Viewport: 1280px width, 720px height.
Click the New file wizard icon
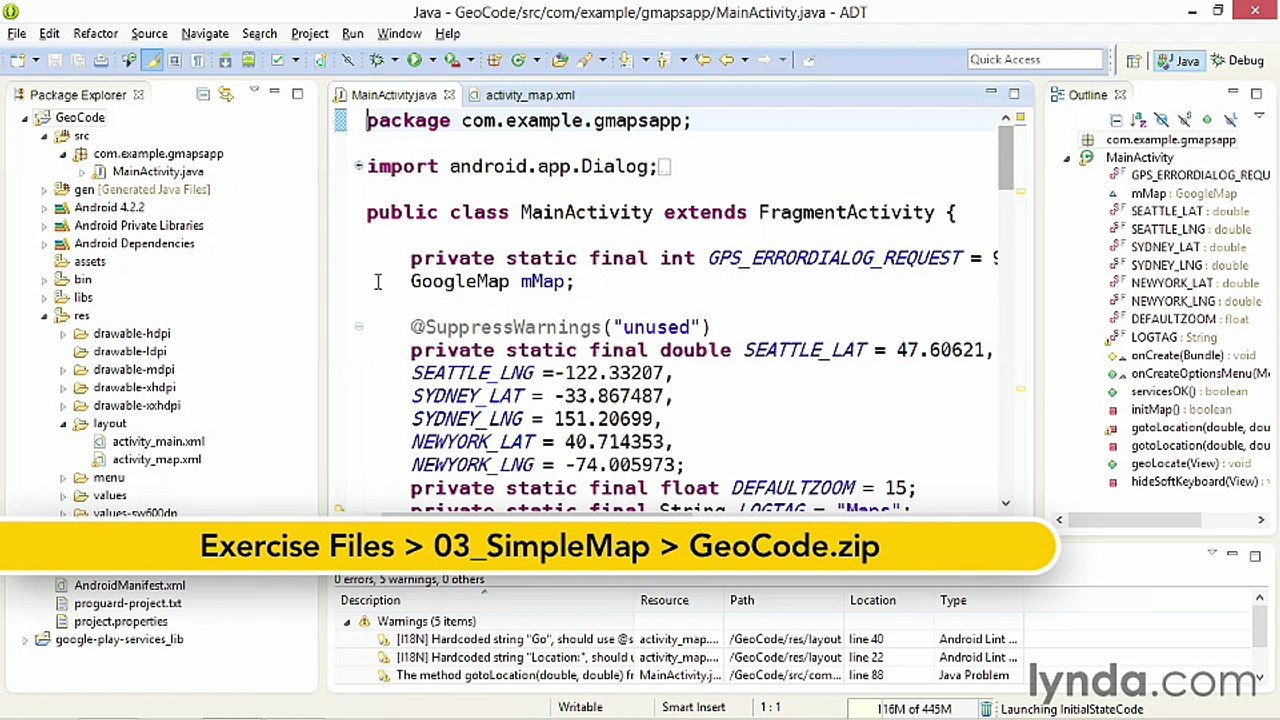pyautogui.click(x=18, y=60)
